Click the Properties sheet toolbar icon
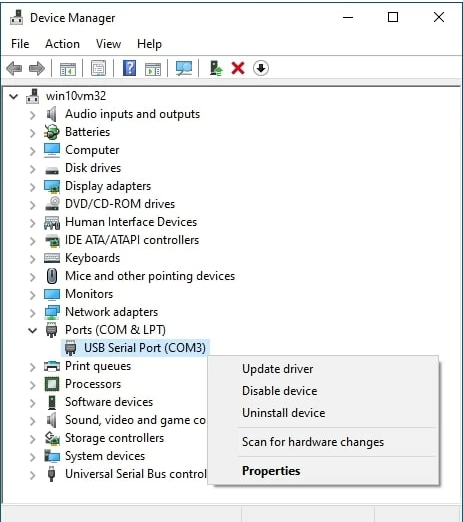The image size is (463, 522). coord(99,68)
